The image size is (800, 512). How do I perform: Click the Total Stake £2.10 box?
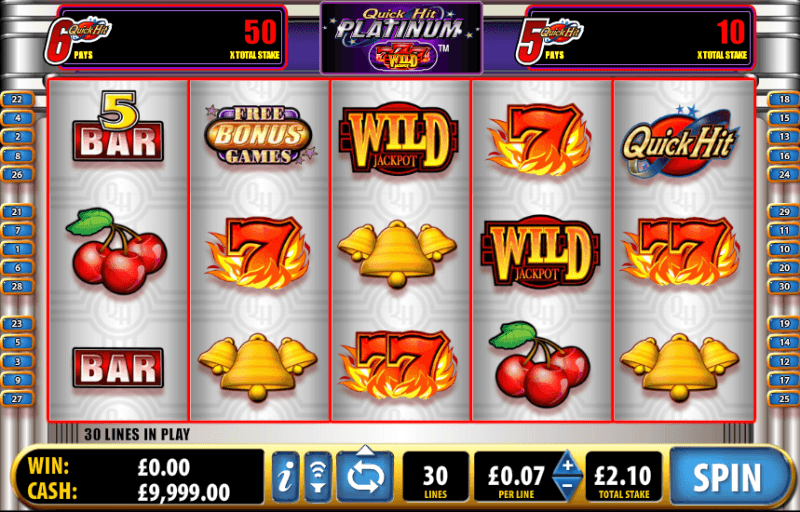pyautogui.click(x=623, y=477)
